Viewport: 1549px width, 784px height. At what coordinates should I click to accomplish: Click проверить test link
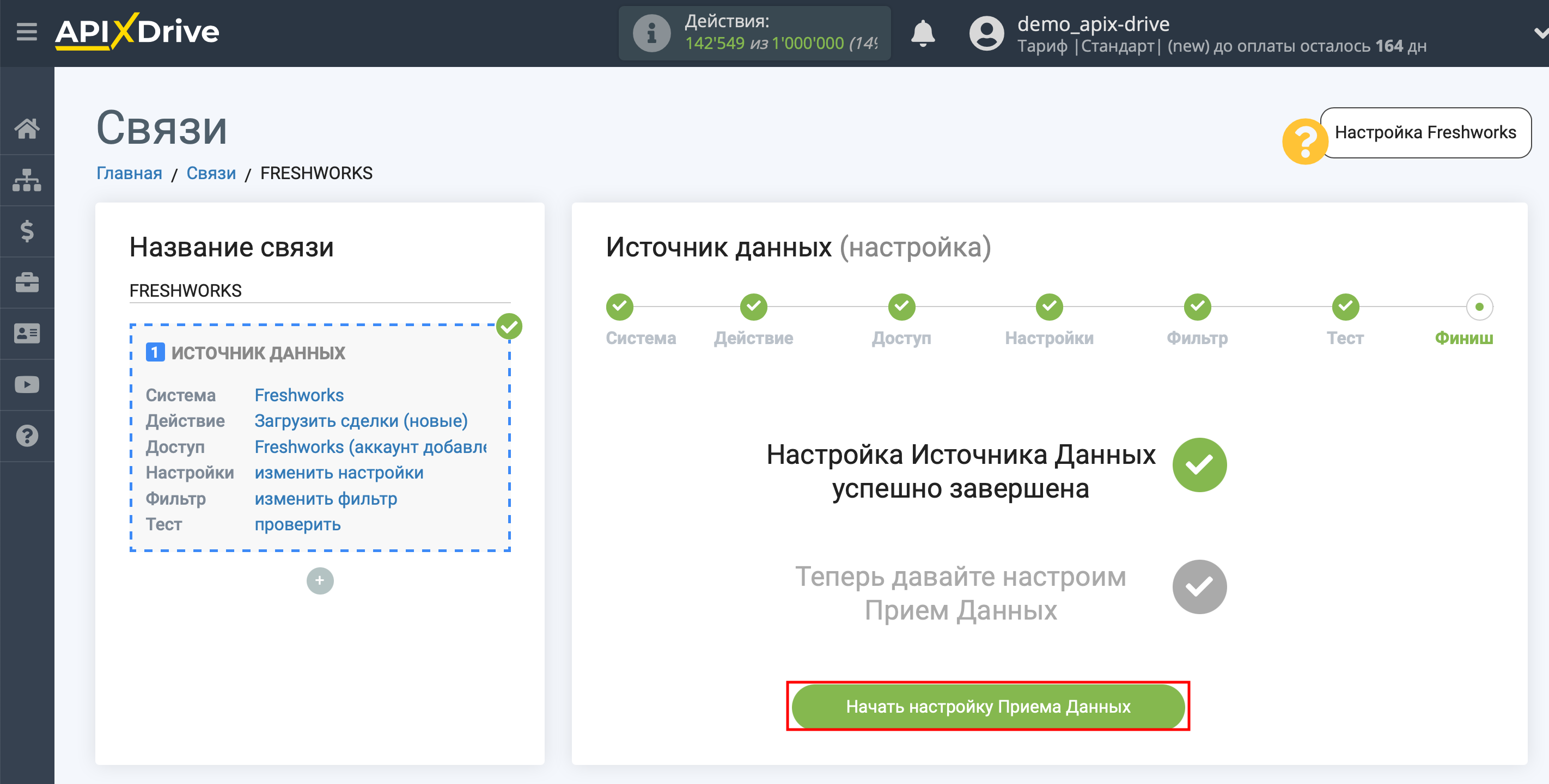click(297, 524)
